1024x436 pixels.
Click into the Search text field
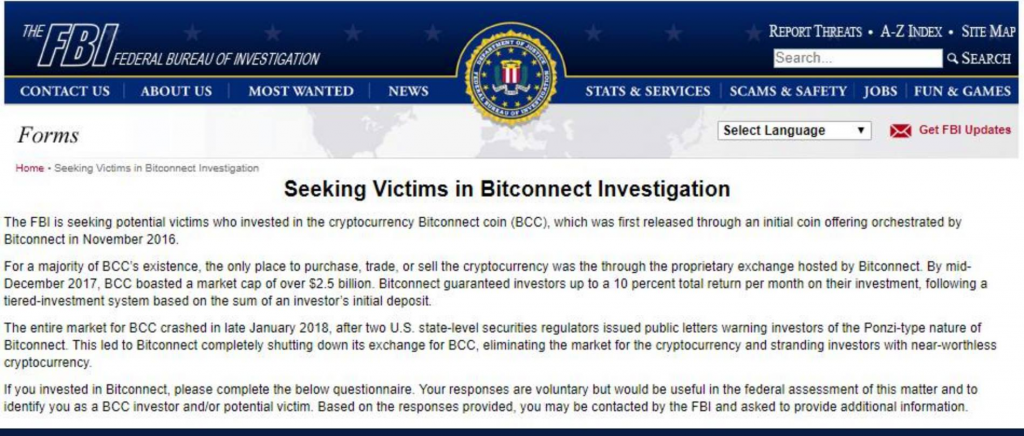[x=857, y=58]
